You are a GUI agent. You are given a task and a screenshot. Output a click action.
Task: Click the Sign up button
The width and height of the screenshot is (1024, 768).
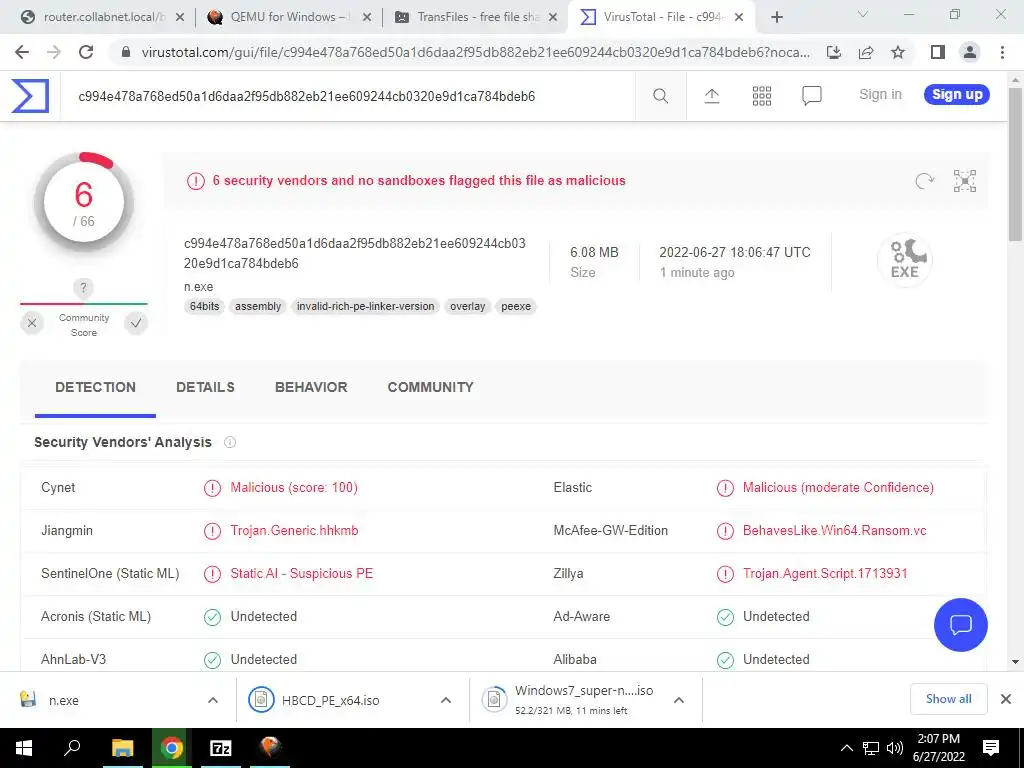(x=957, y=95)
